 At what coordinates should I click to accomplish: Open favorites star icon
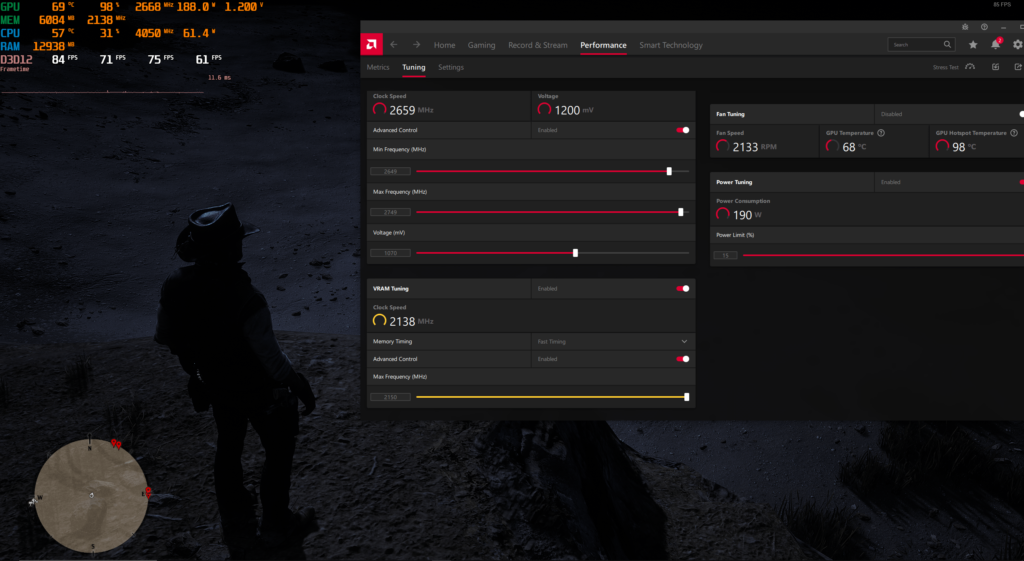coord(973,44)
